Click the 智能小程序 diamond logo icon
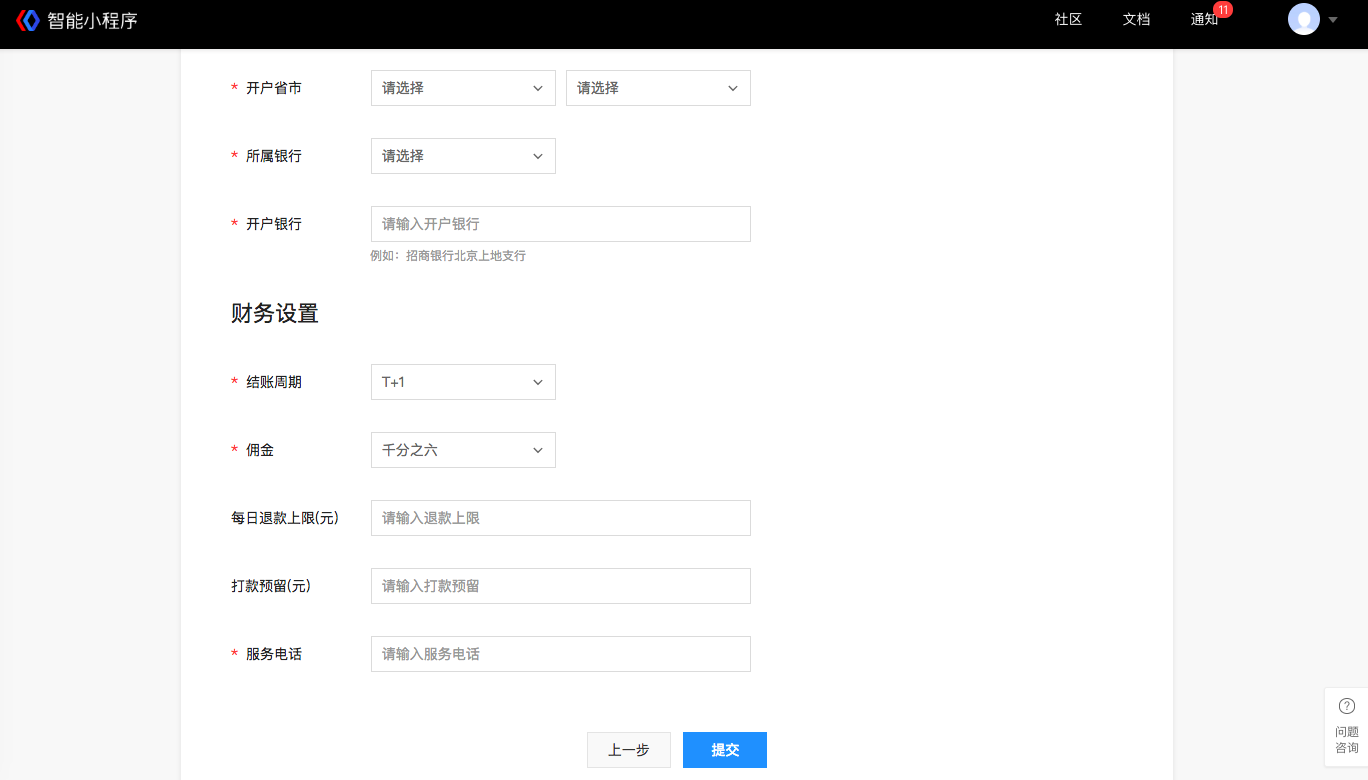 click(28, 19)
